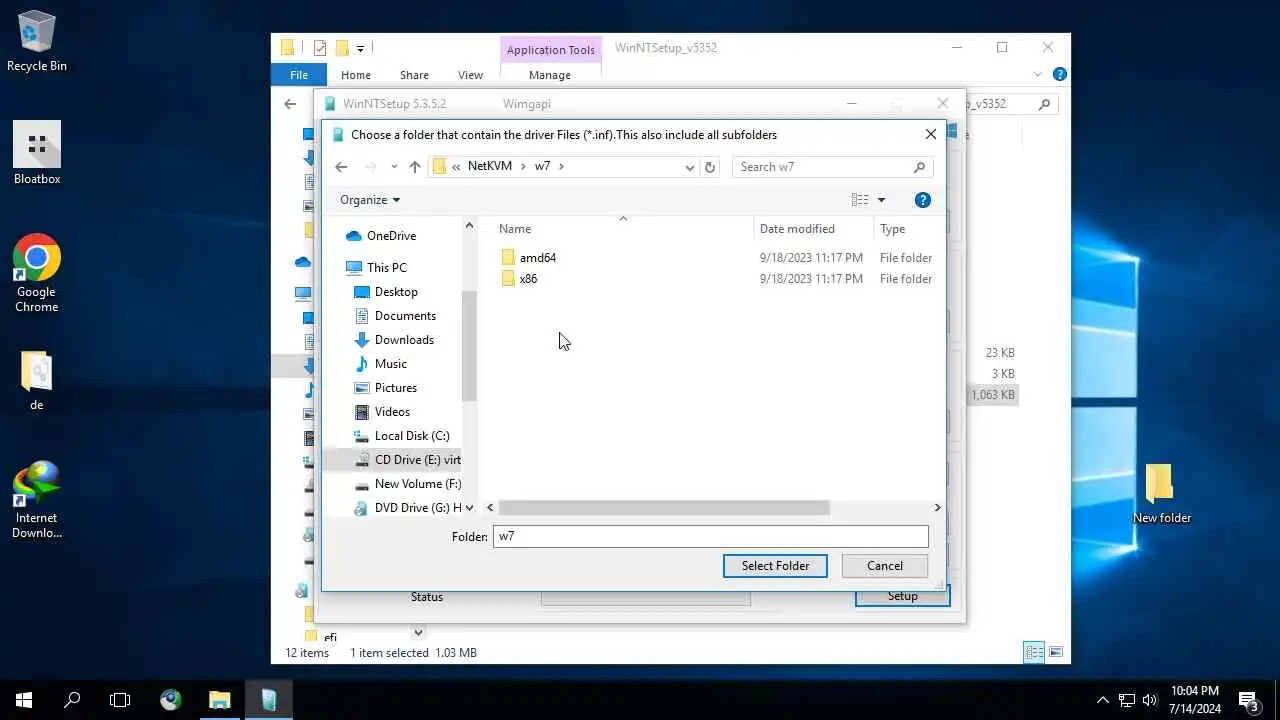
Task: Expand the hidden path chevrons before NetKVM
Action: click(x=456, y=167)
